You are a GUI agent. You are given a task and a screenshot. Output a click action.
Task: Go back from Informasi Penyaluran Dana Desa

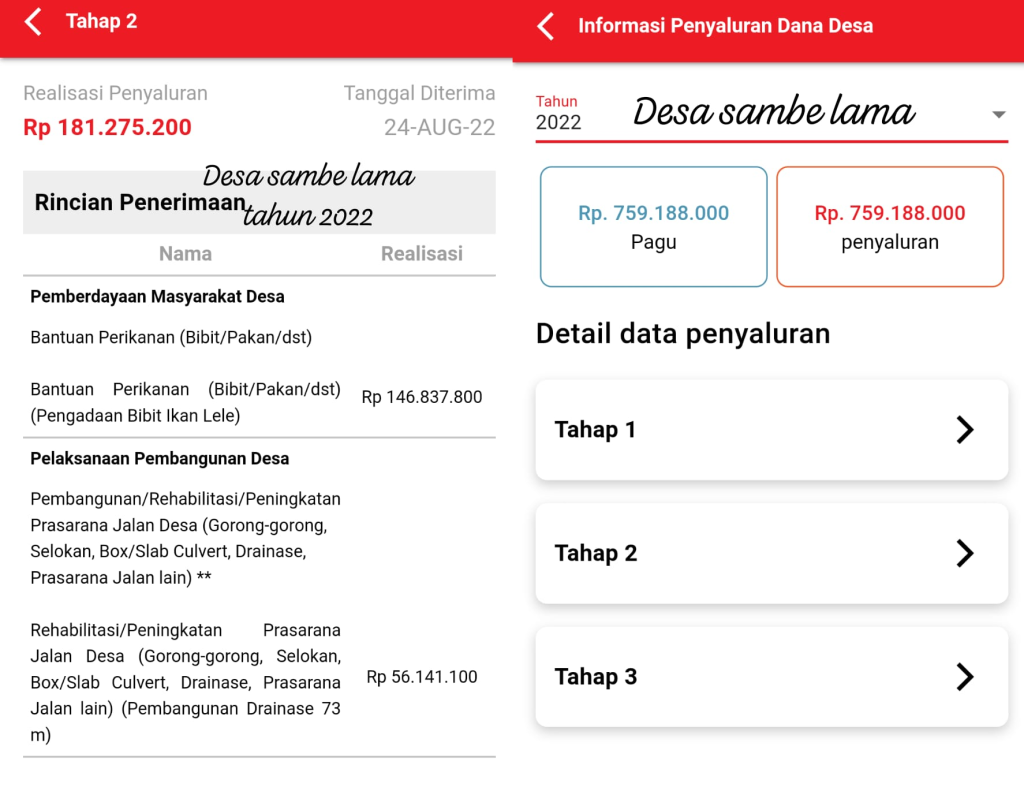pyautogui.click(x=546, y=26)
